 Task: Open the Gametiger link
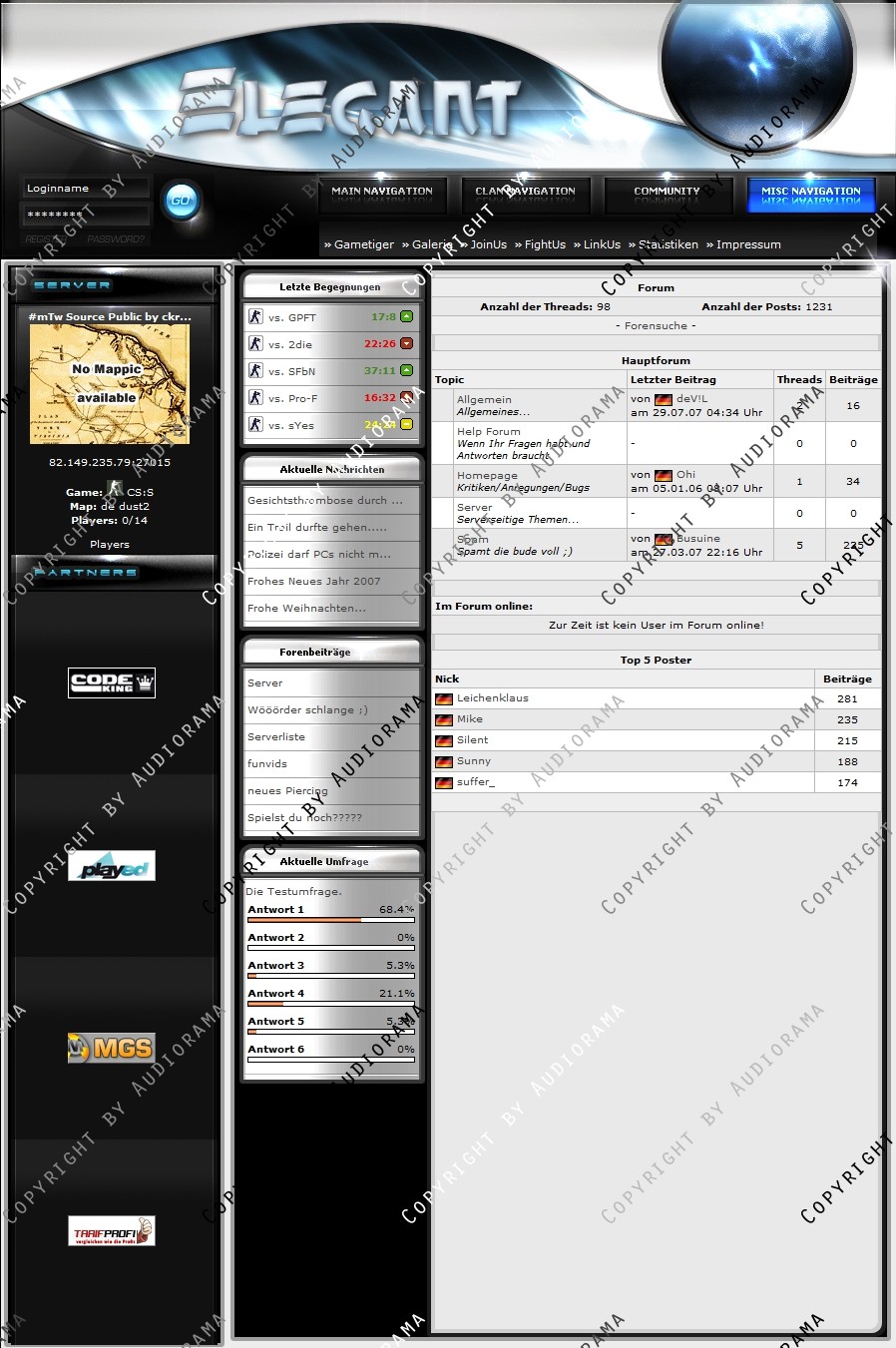click(363, 244)
